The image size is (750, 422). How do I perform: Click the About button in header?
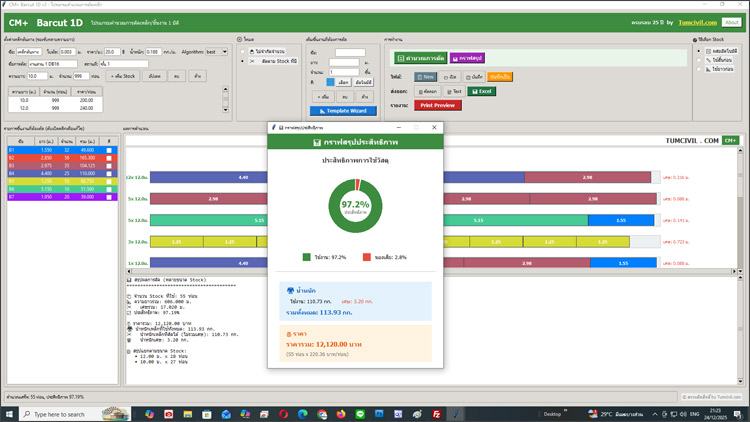point(731,21)
